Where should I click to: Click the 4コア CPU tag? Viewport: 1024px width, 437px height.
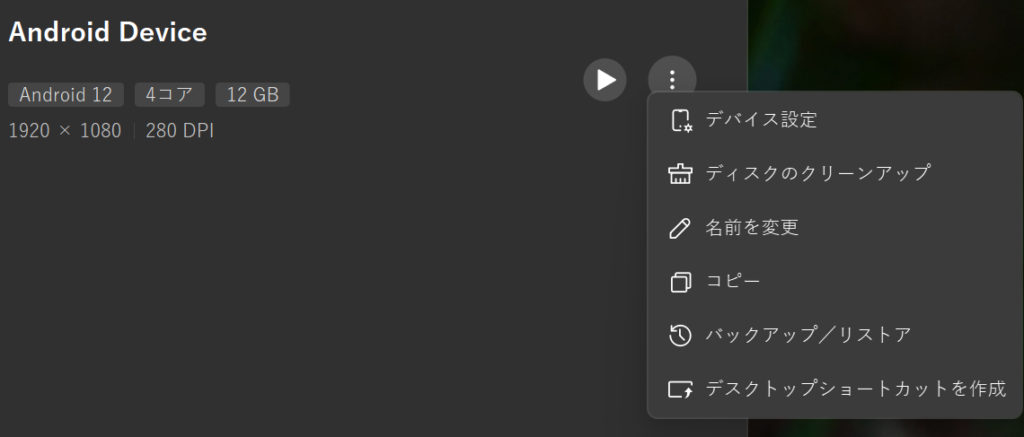169,95
